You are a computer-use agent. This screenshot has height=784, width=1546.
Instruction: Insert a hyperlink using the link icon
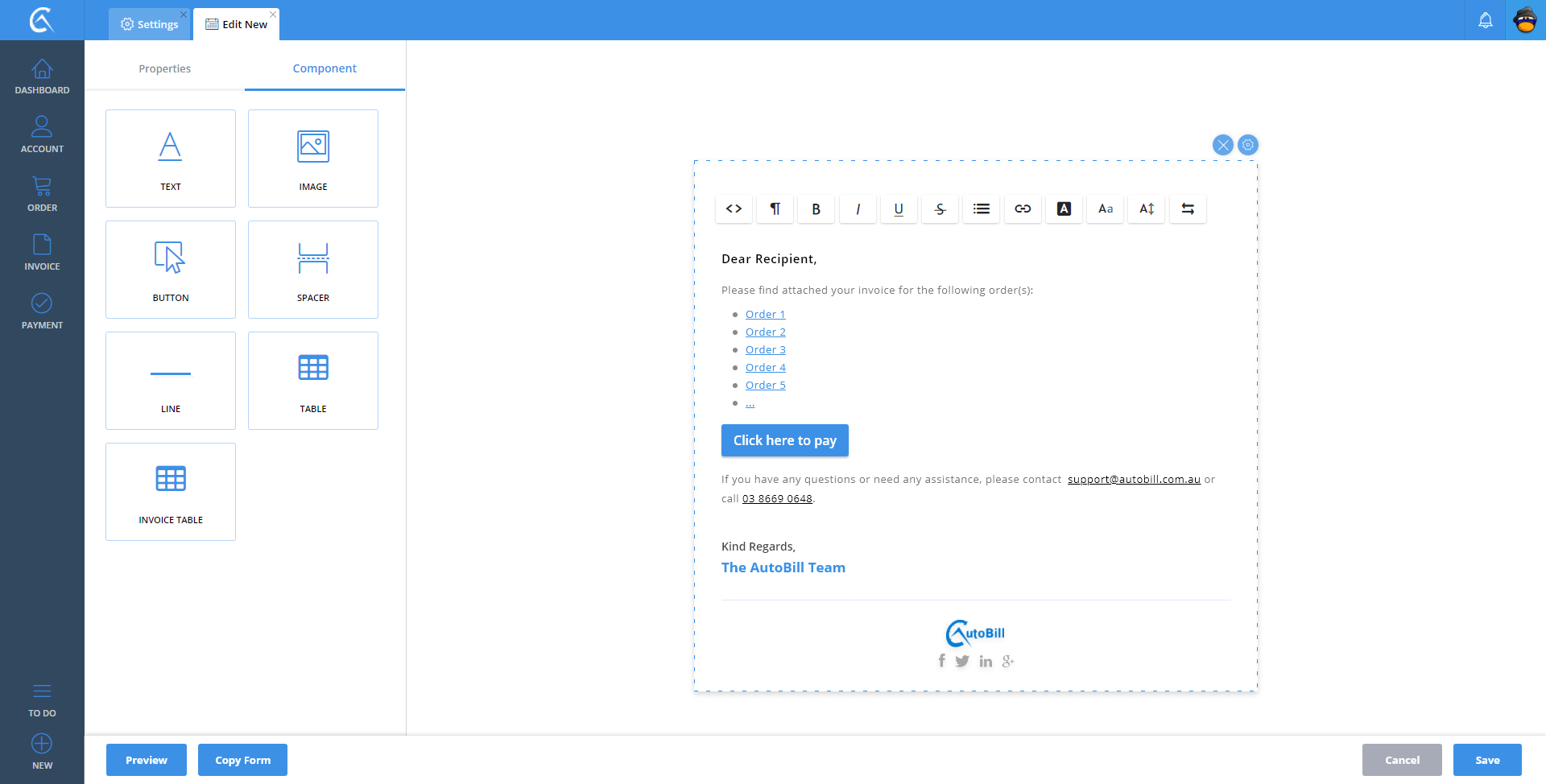click(x=1023, y=209)
